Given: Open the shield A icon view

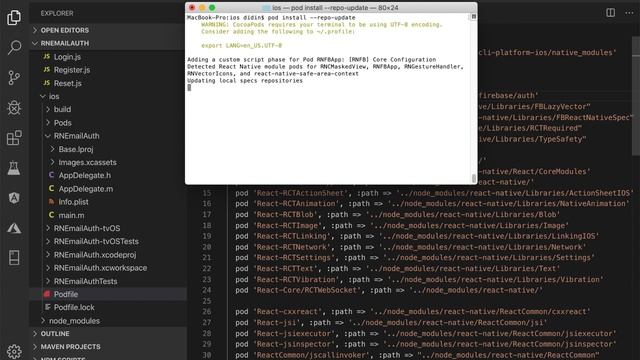Looking at the screenshot, I should tap(14, 198).
